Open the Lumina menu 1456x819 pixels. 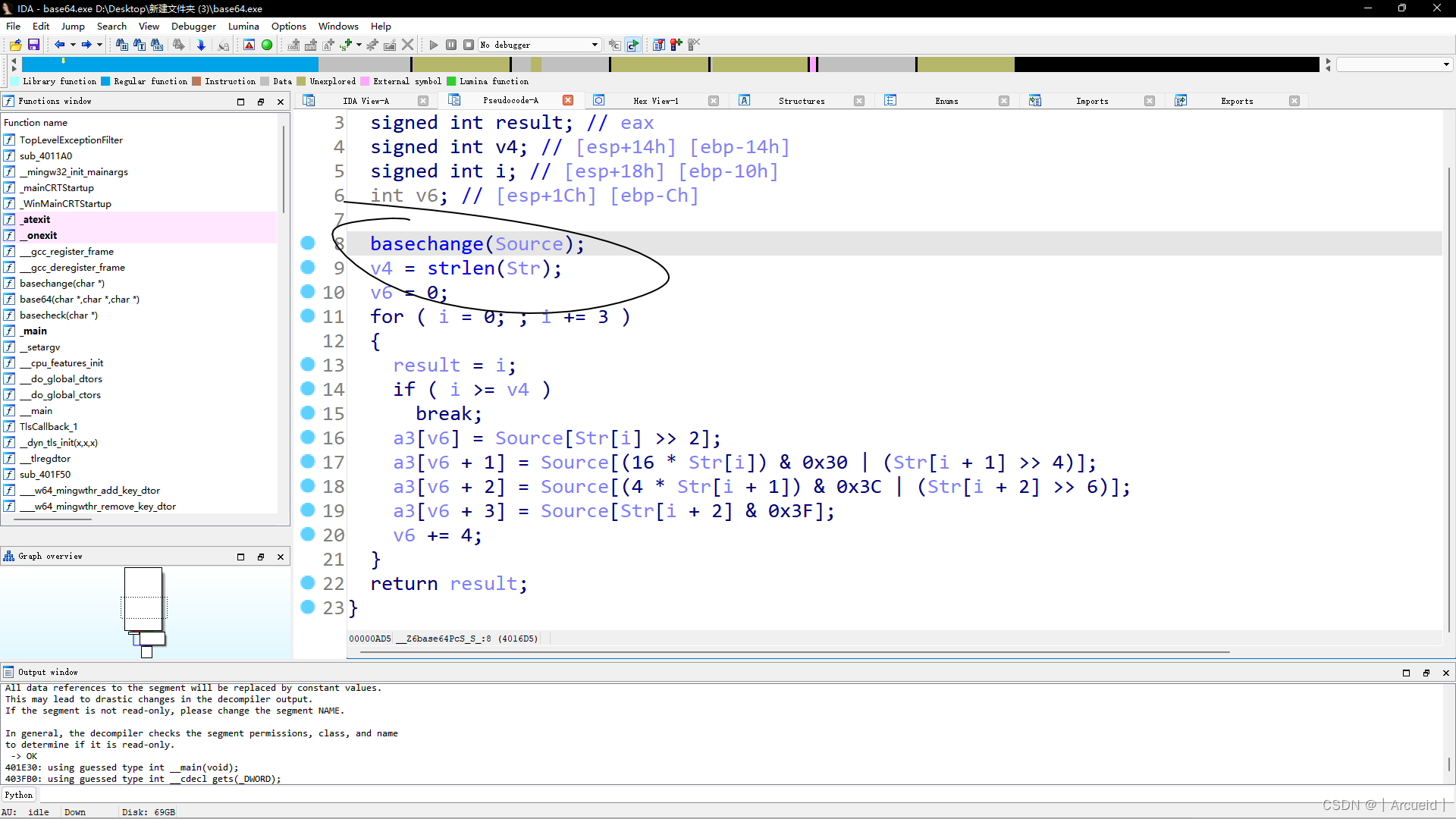(x=243, y=26)
